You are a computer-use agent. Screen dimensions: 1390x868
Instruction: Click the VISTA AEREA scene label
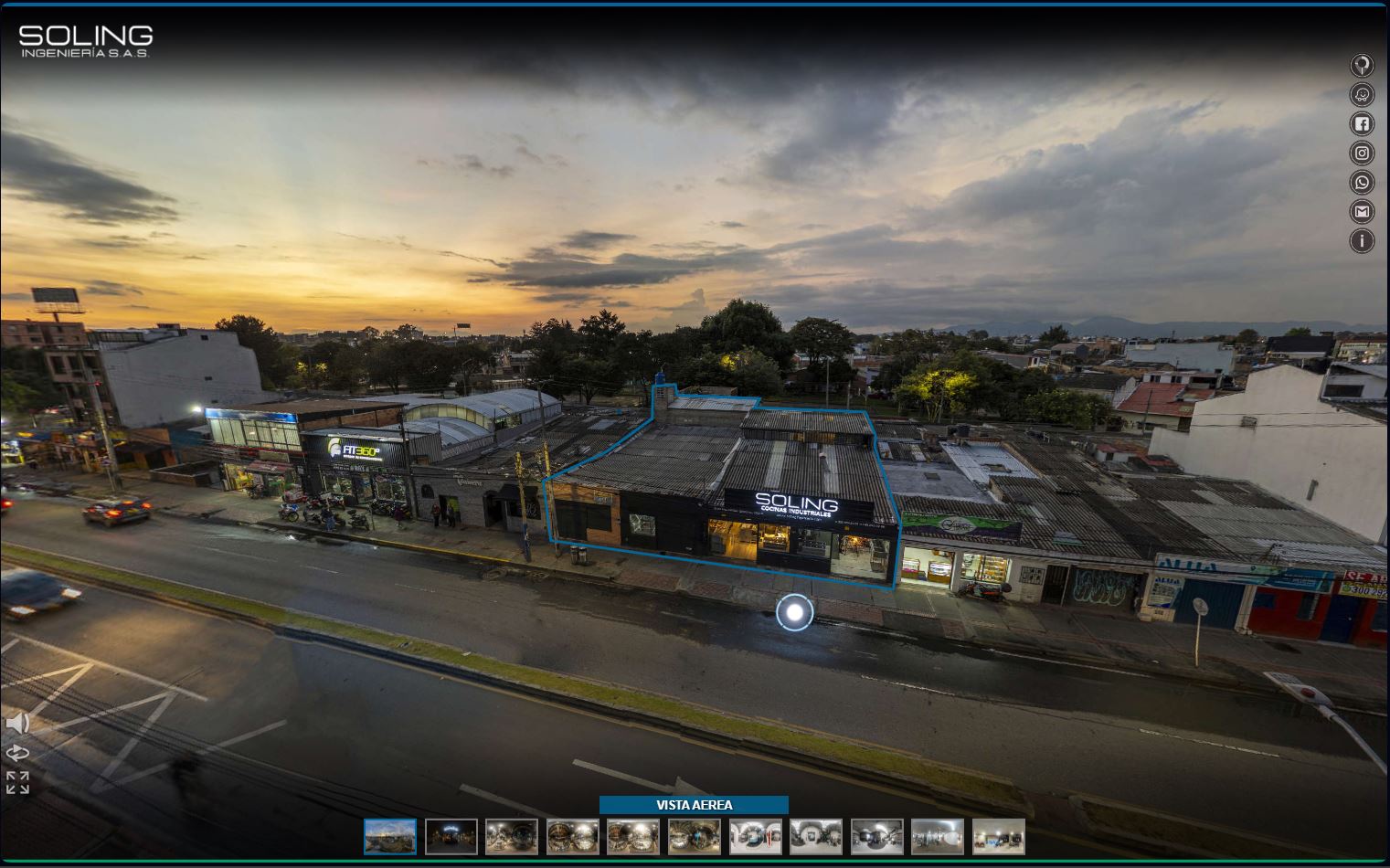tap(694, 805)
